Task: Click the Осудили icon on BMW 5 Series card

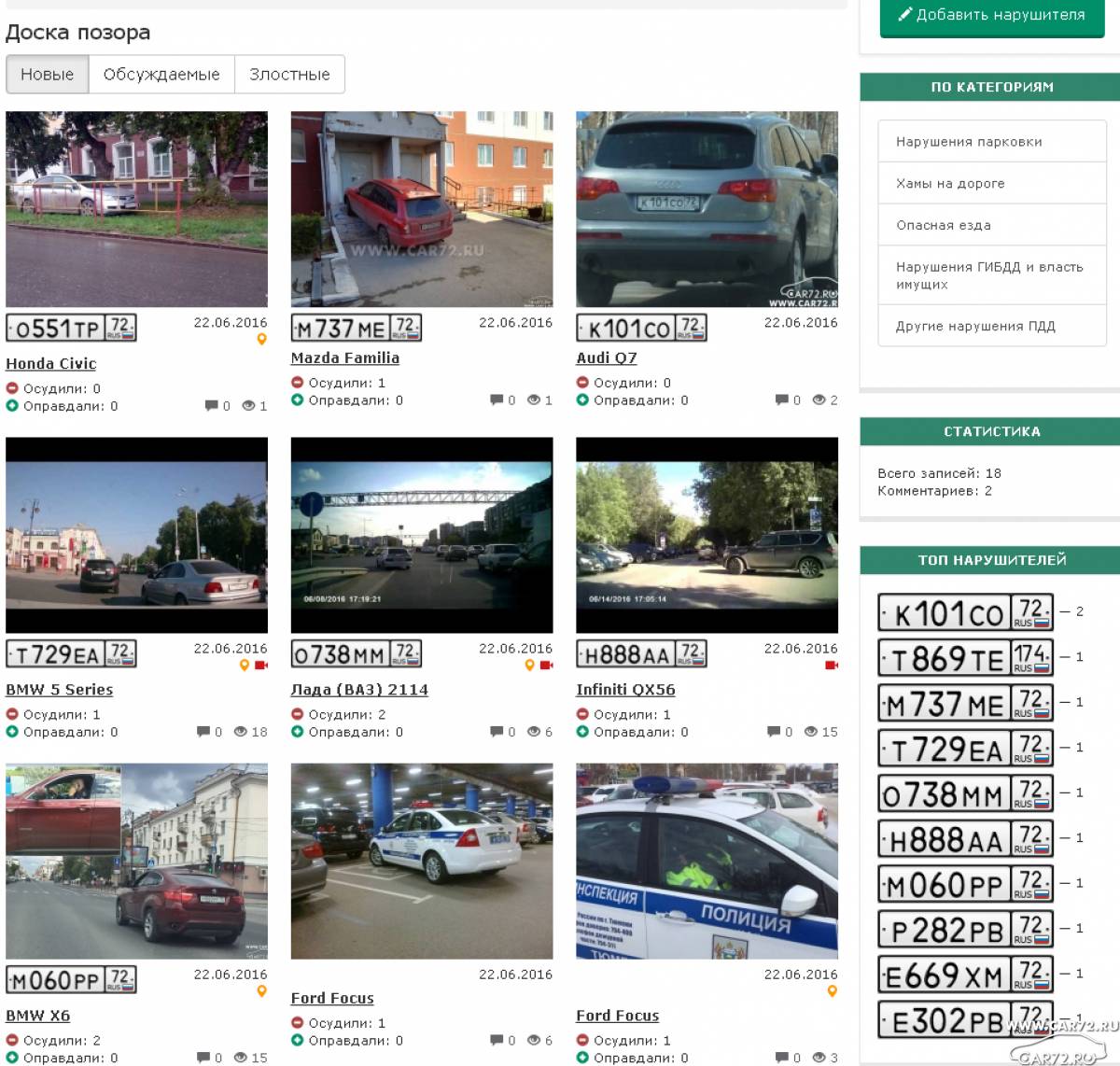Action: pyautogui.click(x=12, y=714)
